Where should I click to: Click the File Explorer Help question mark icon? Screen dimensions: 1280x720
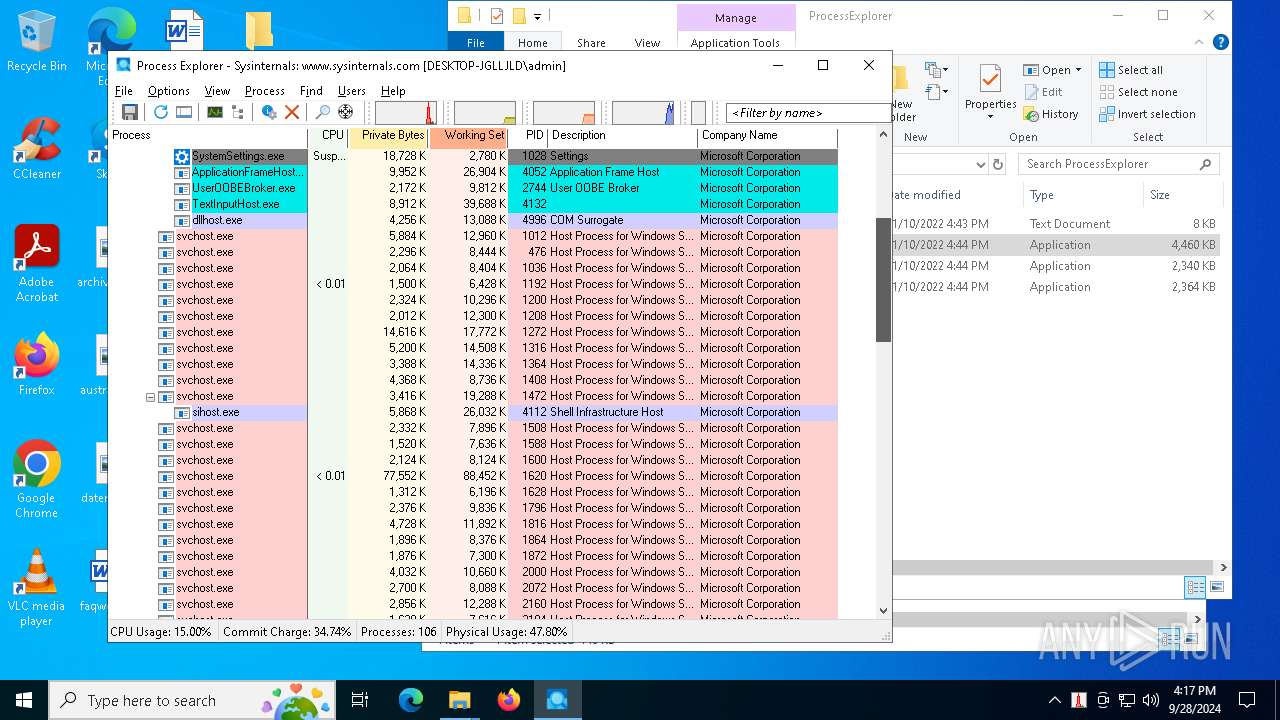point(1220,42)
